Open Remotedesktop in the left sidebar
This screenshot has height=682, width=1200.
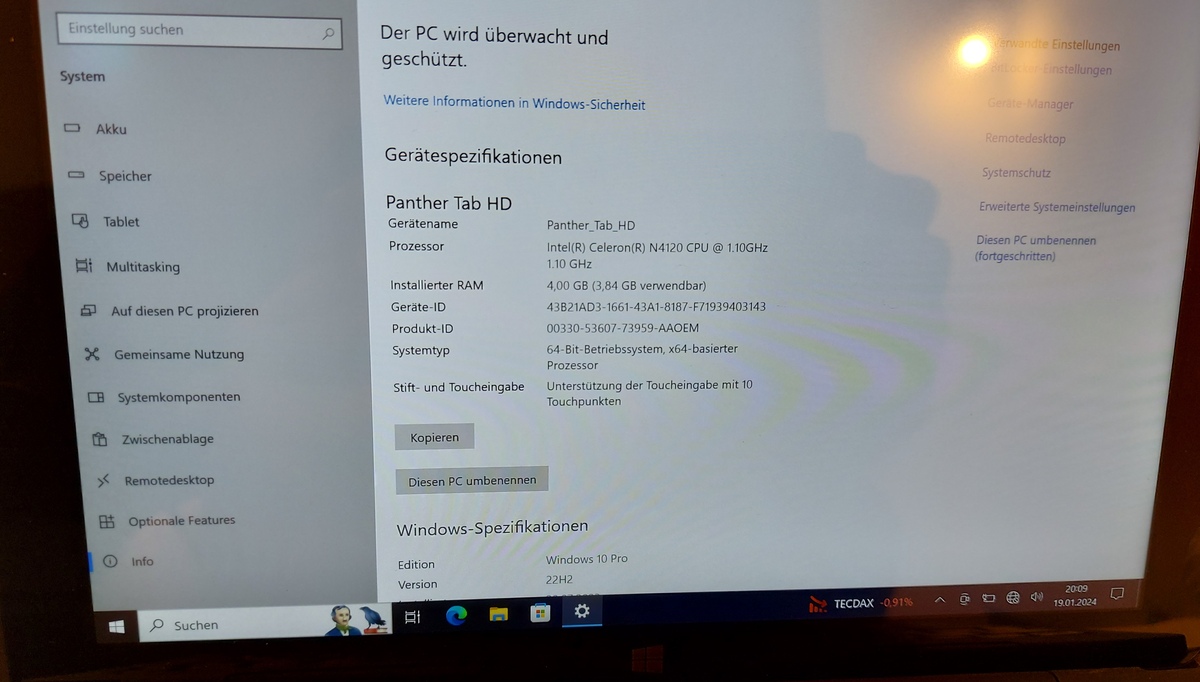[x=157, y=480]
